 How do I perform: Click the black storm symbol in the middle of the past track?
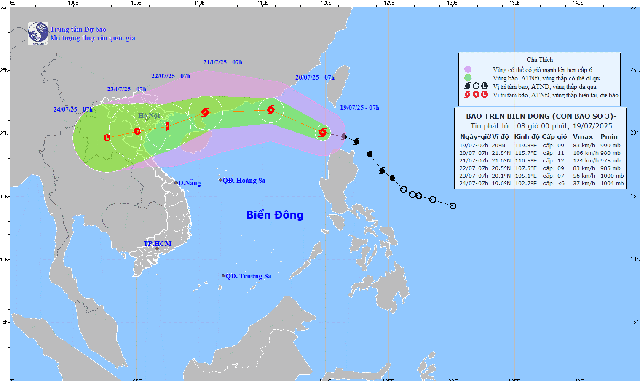point(382,170)
